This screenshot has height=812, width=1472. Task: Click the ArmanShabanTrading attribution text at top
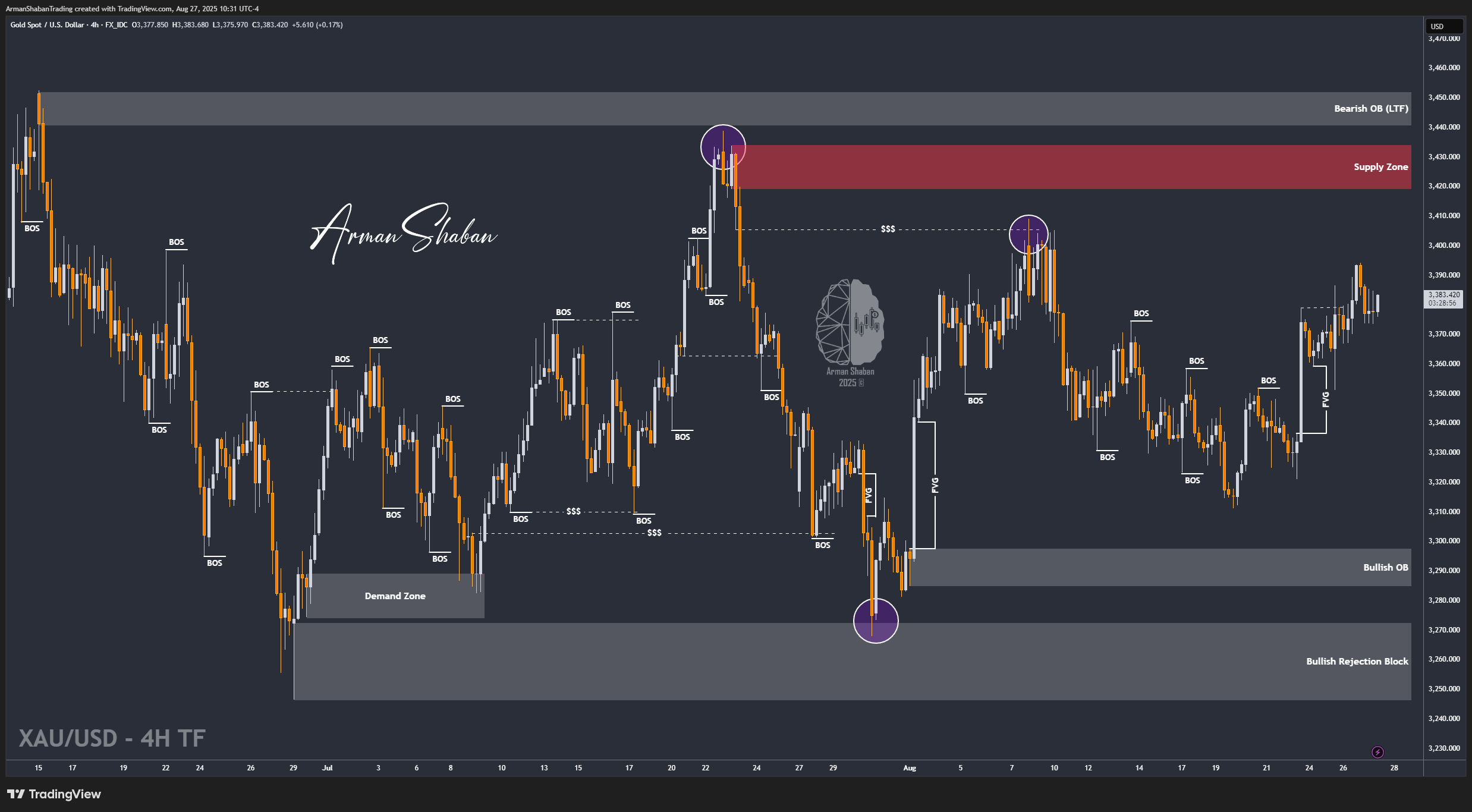pyautogui.click(x=132, y=9)
